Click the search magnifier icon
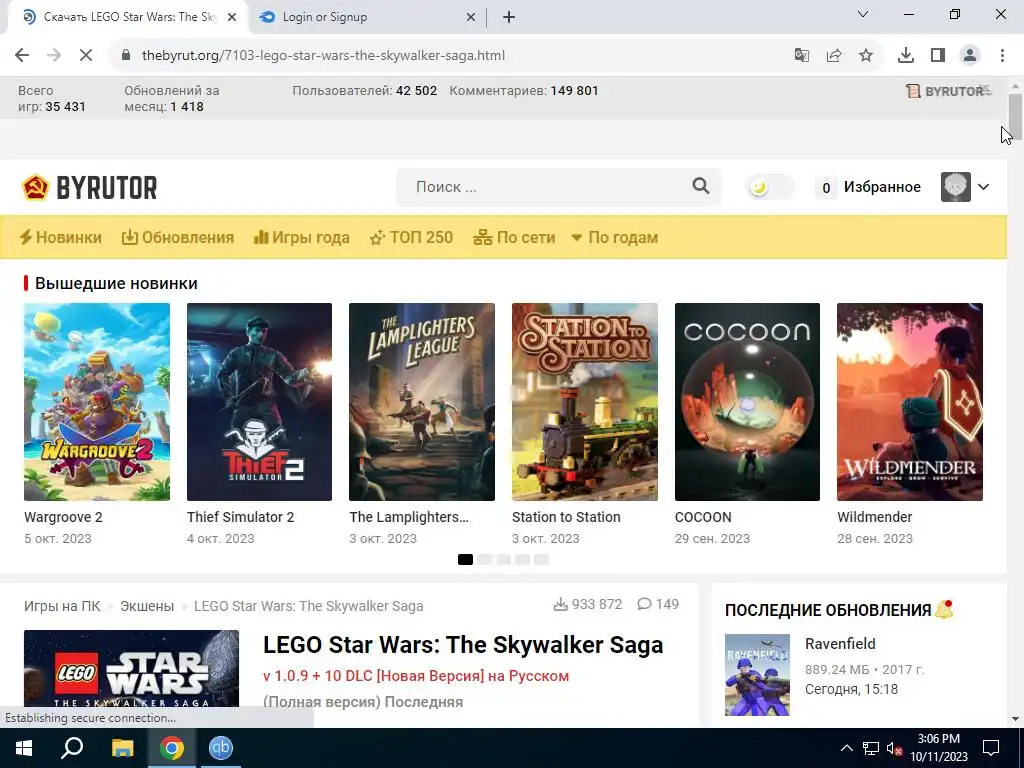1024x768 pixels. (x=701, y=186)
